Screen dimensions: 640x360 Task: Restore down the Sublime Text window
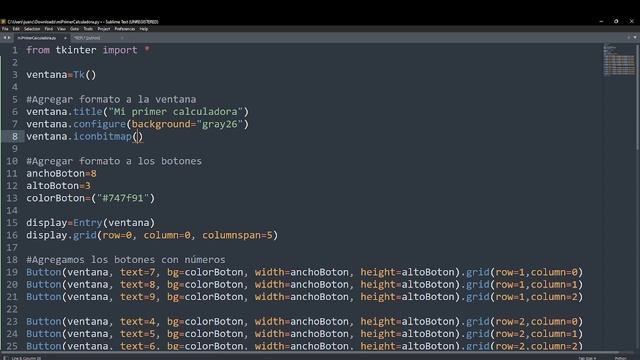pos(616,21)
